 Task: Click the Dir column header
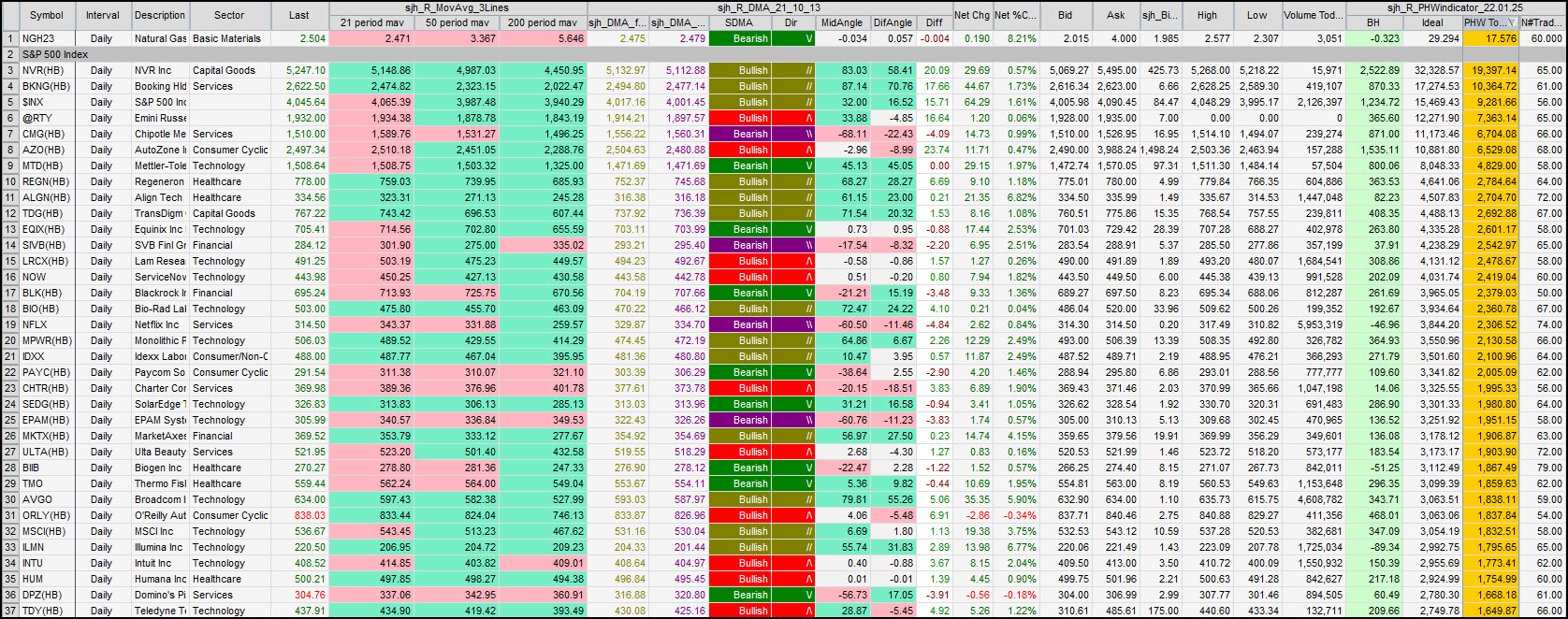(792, 22)
